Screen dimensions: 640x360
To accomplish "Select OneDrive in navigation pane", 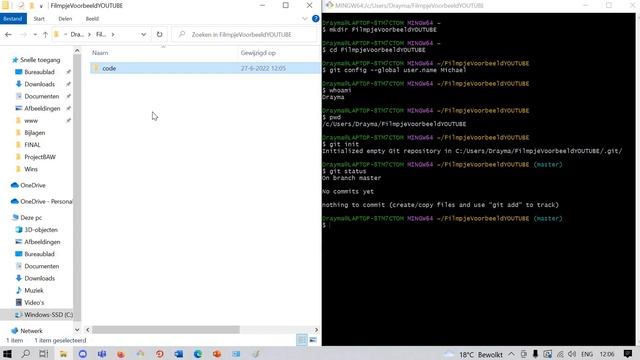I will [33, 185].
